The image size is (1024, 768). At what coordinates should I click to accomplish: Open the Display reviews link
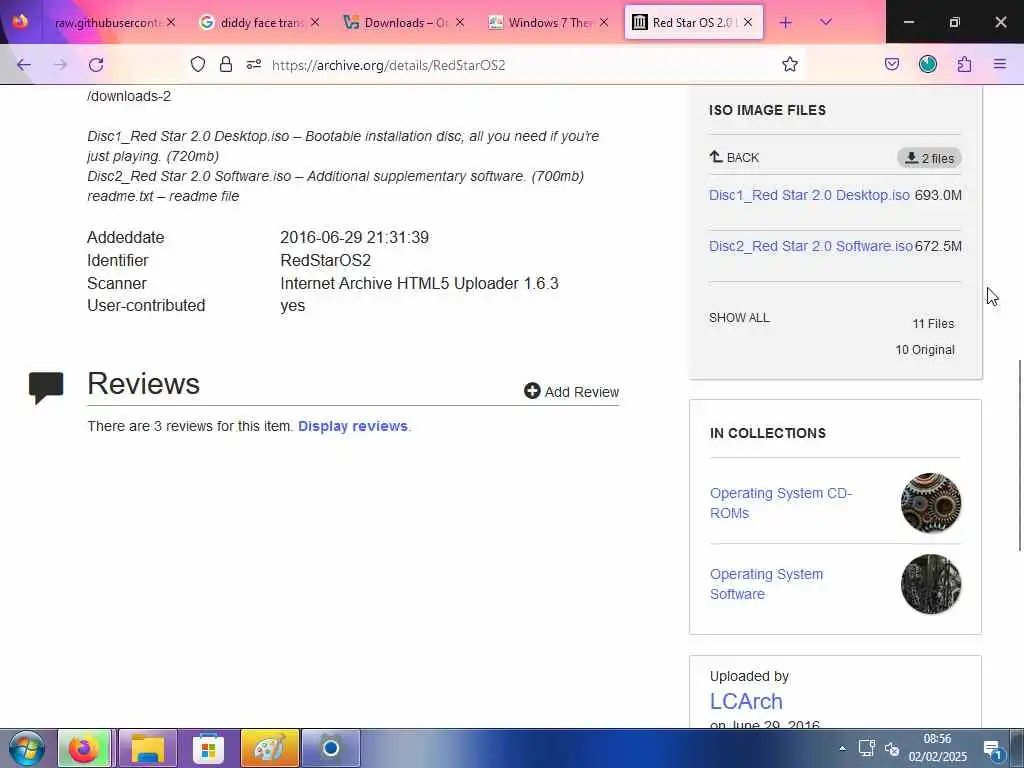(x=353, y=426)
